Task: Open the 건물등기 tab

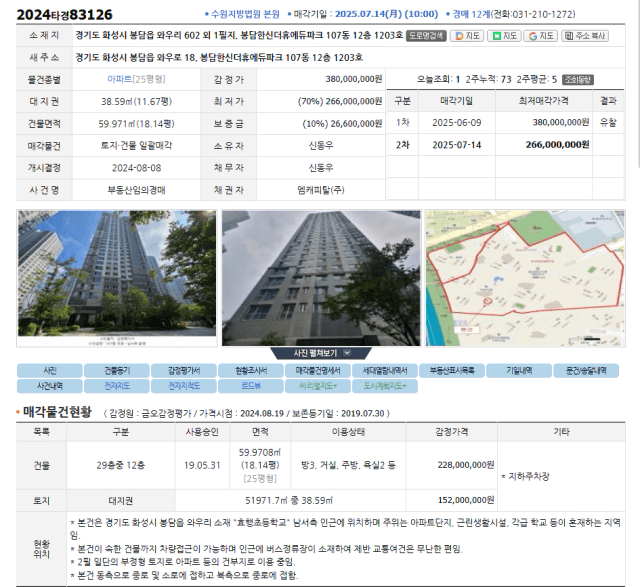Action: click(117, 371)
